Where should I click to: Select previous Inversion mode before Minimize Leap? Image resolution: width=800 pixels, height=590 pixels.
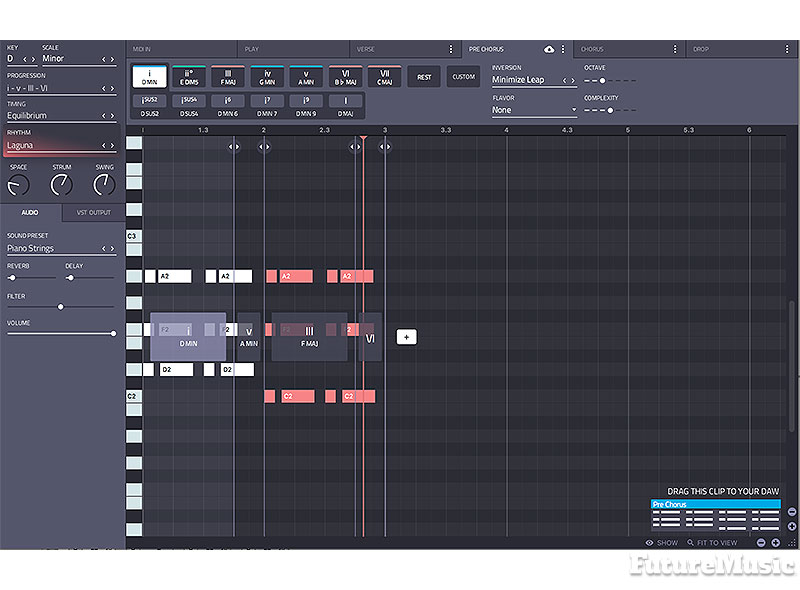[x=564, y=81]
